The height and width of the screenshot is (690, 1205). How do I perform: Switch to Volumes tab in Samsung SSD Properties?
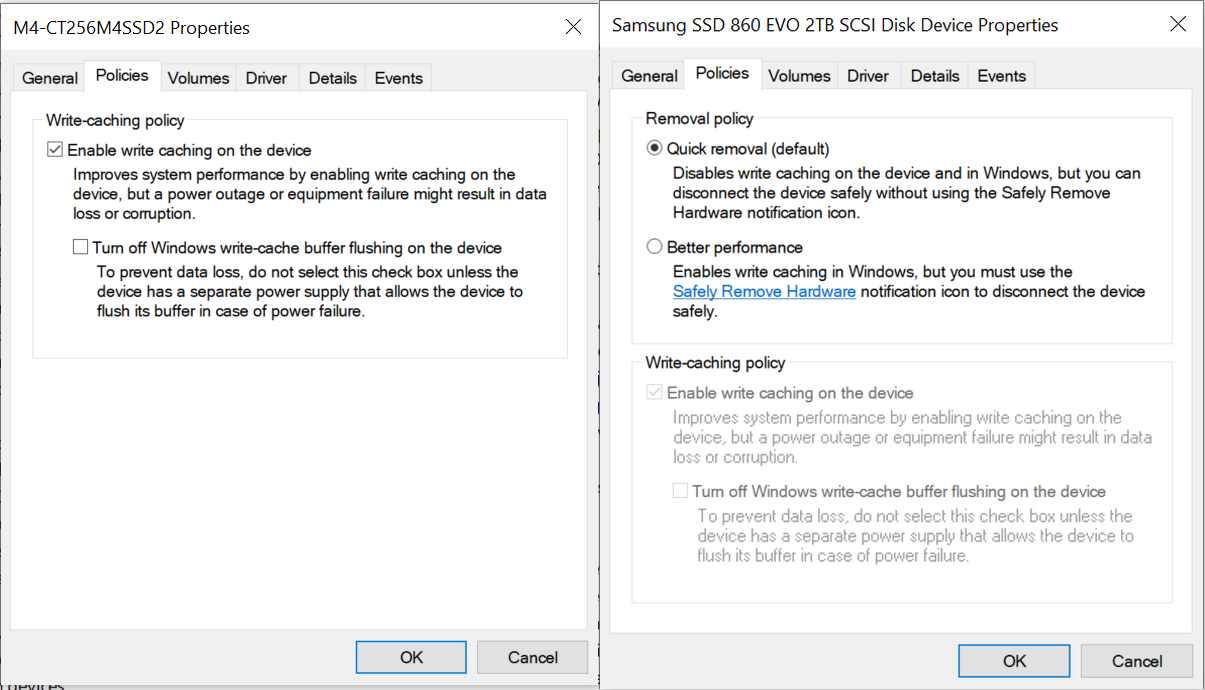coord(799,76)
